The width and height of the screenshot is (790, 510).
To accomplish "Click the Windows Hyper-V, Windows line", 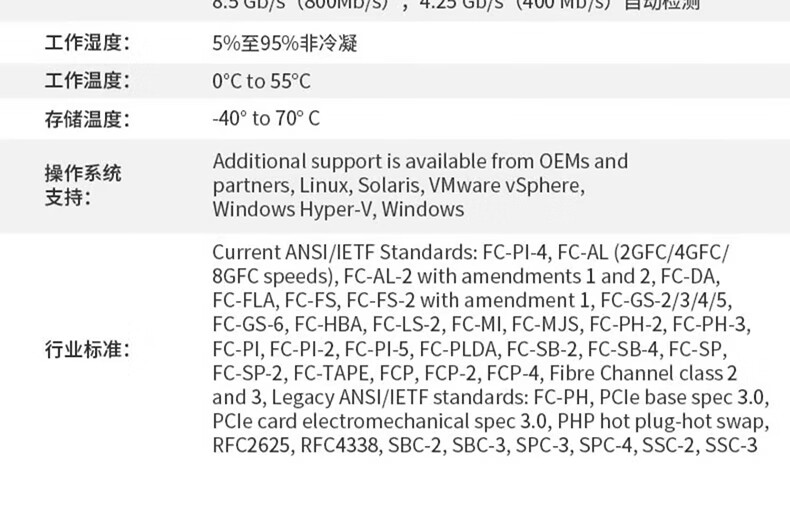I will point(338,209).
